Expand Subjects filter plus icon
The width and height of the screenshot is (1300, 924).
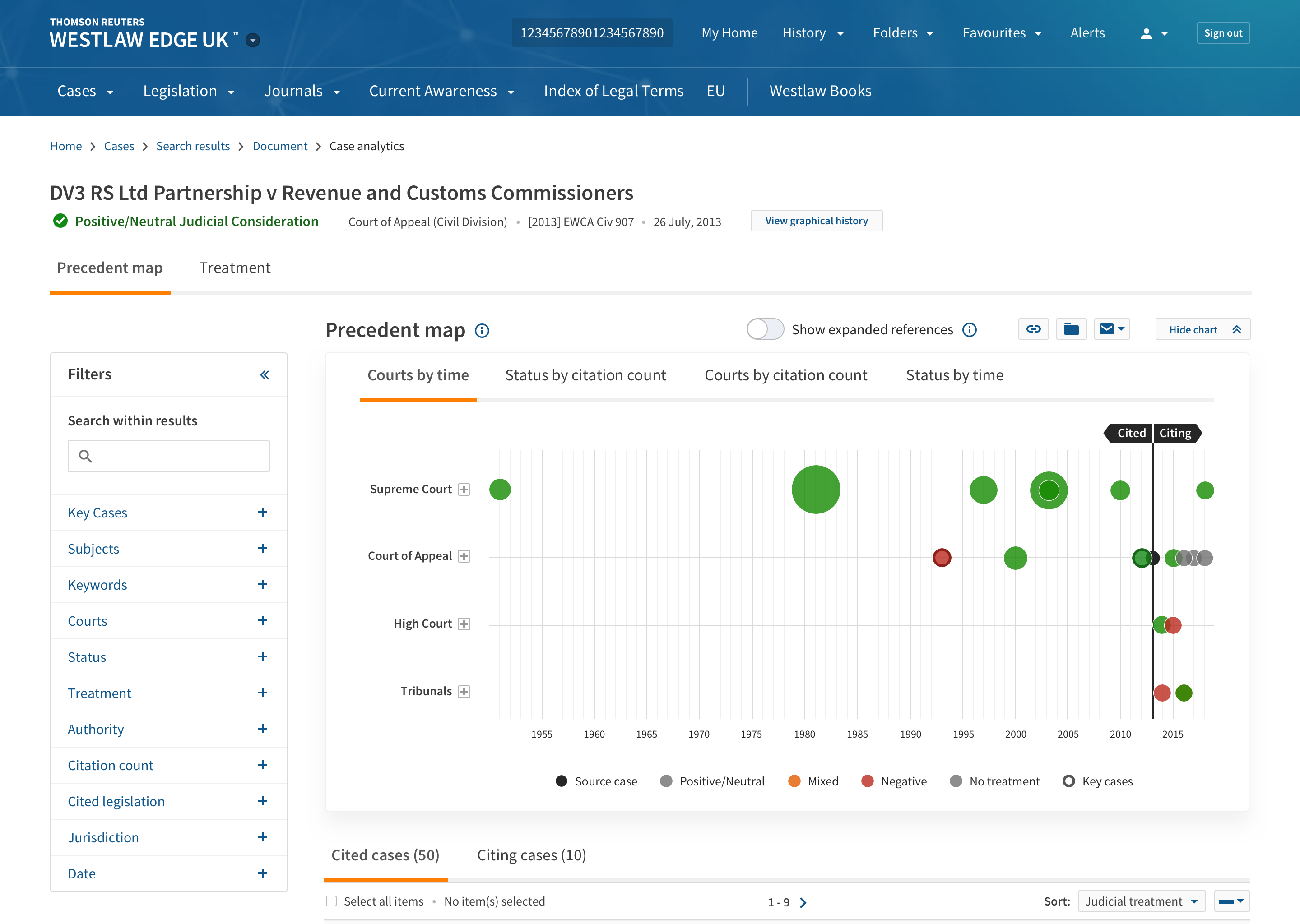tap(262, 548)
